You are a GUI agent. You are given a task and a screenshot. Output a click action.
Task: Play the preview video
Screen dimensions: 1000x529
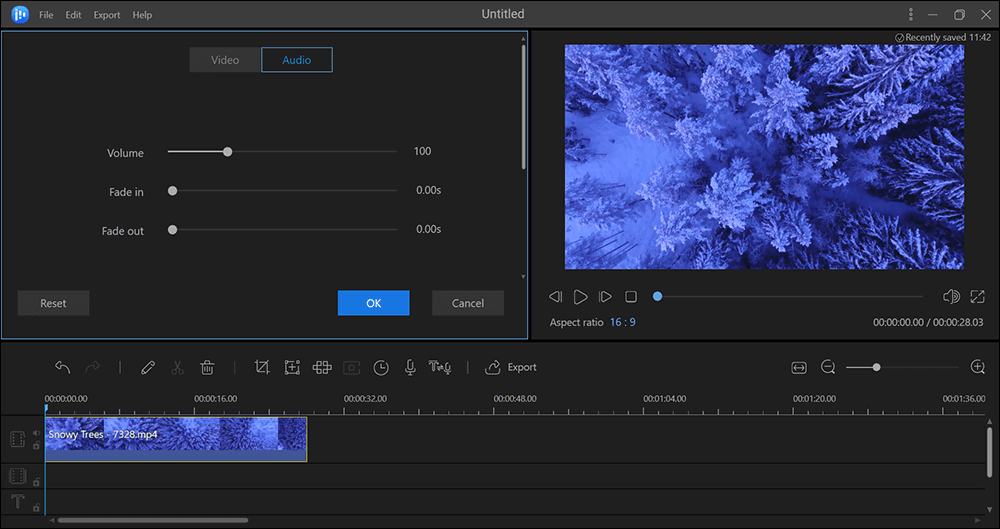click(x=581, y=297)
